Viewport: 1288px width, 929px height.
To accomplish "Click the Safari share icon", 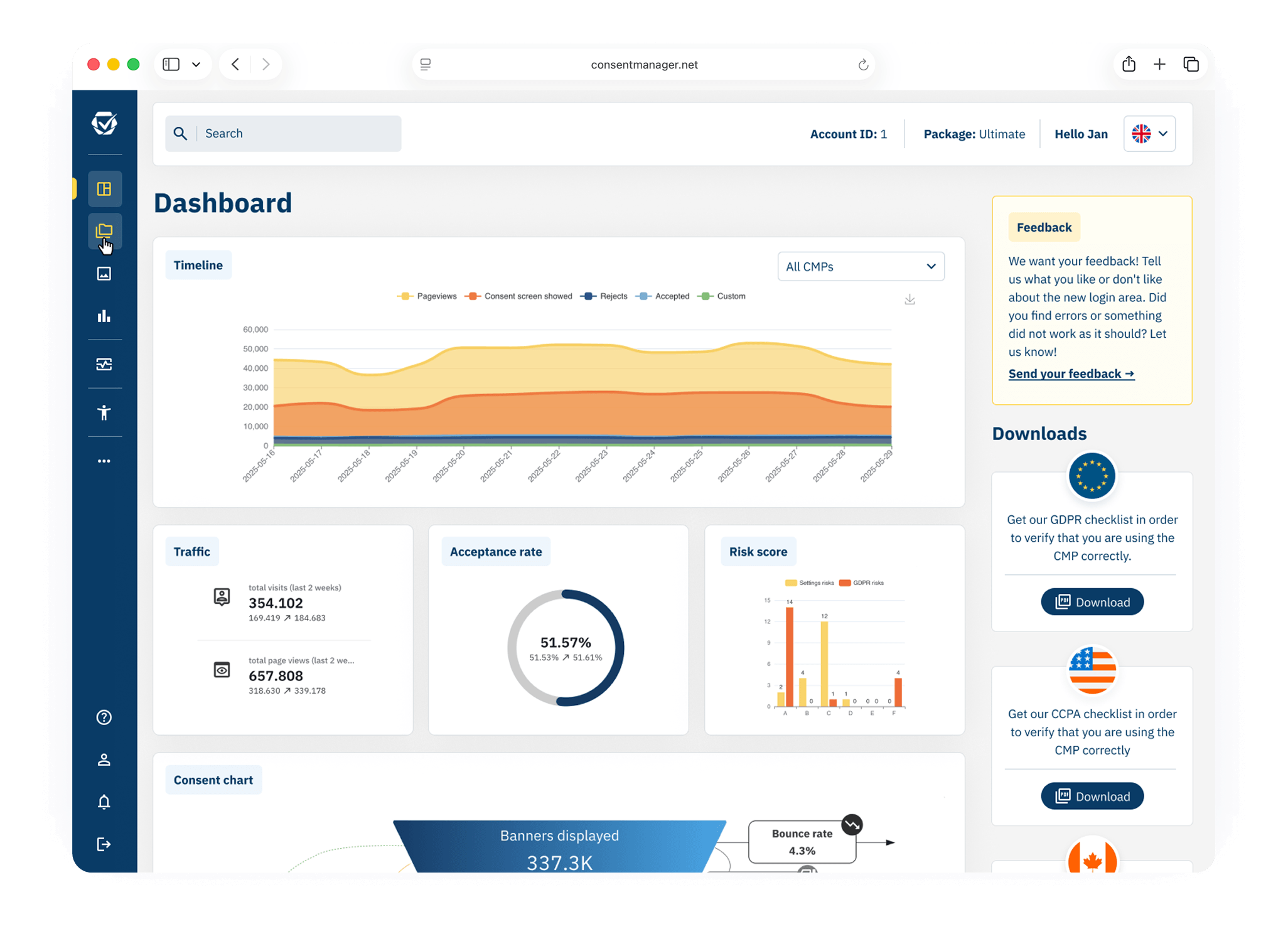I will coord(1129,64).
